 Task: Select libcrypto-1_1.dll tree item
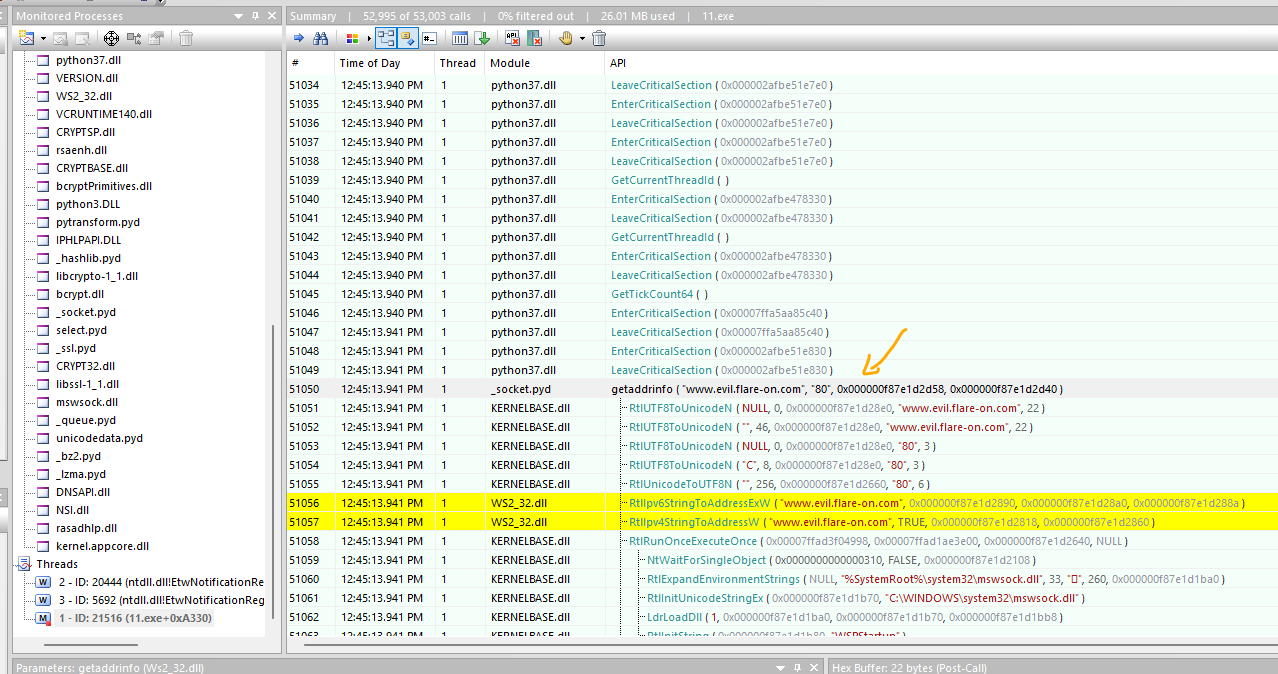97,276
